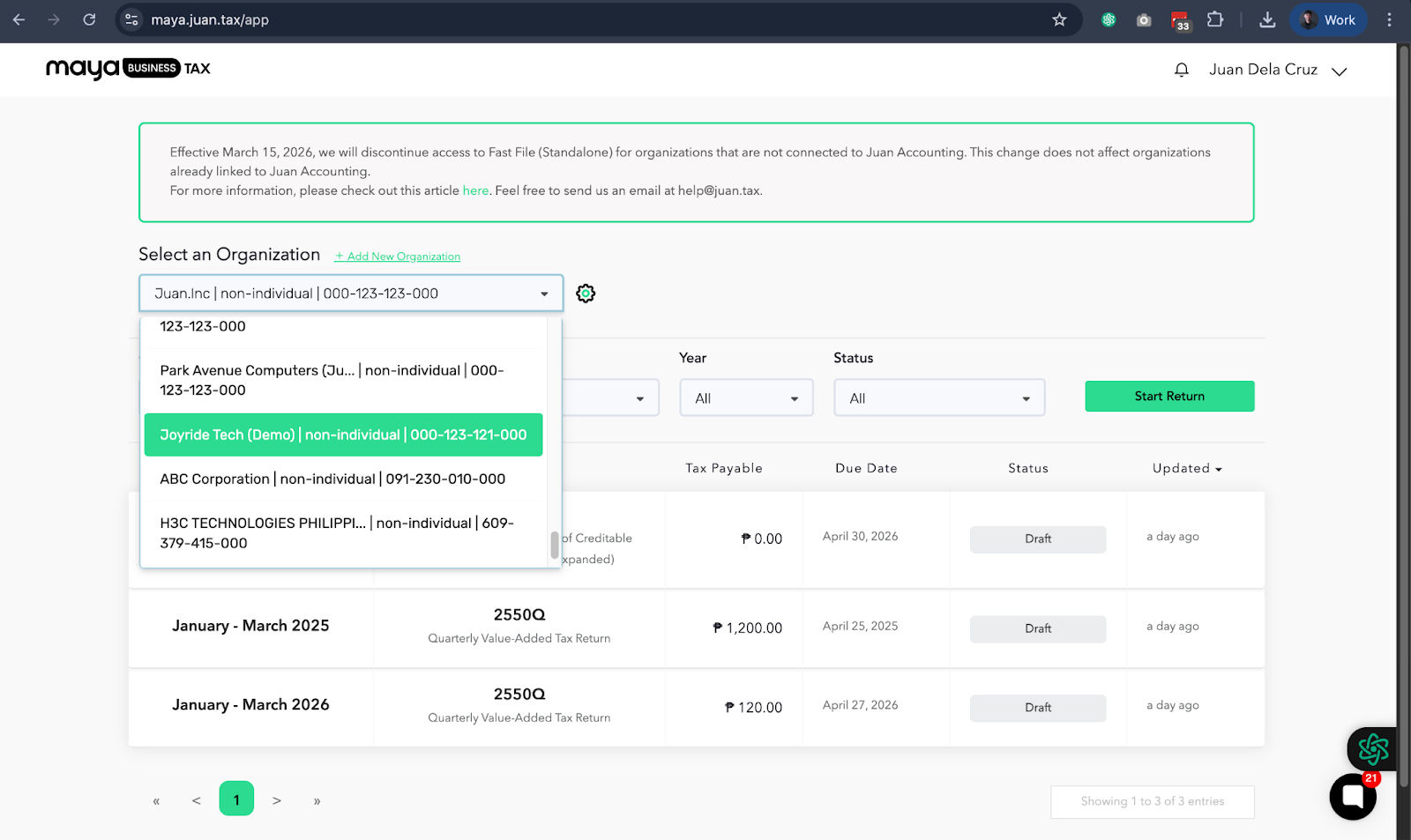This screenshot has width=1411, height=840.
Task: Click the Start Return button
Action: pos(1169,396)
